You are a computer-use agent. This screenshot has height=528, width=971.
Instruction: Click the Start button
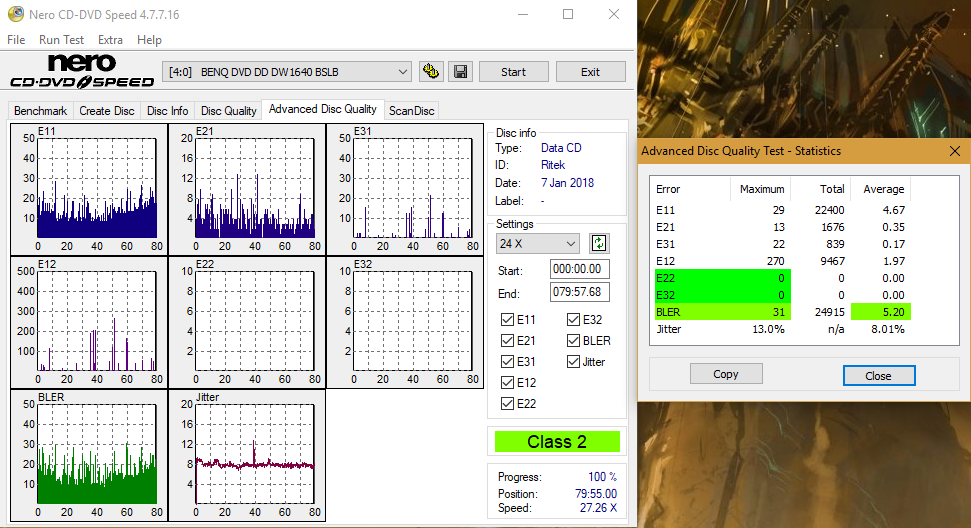pos(513,72)
